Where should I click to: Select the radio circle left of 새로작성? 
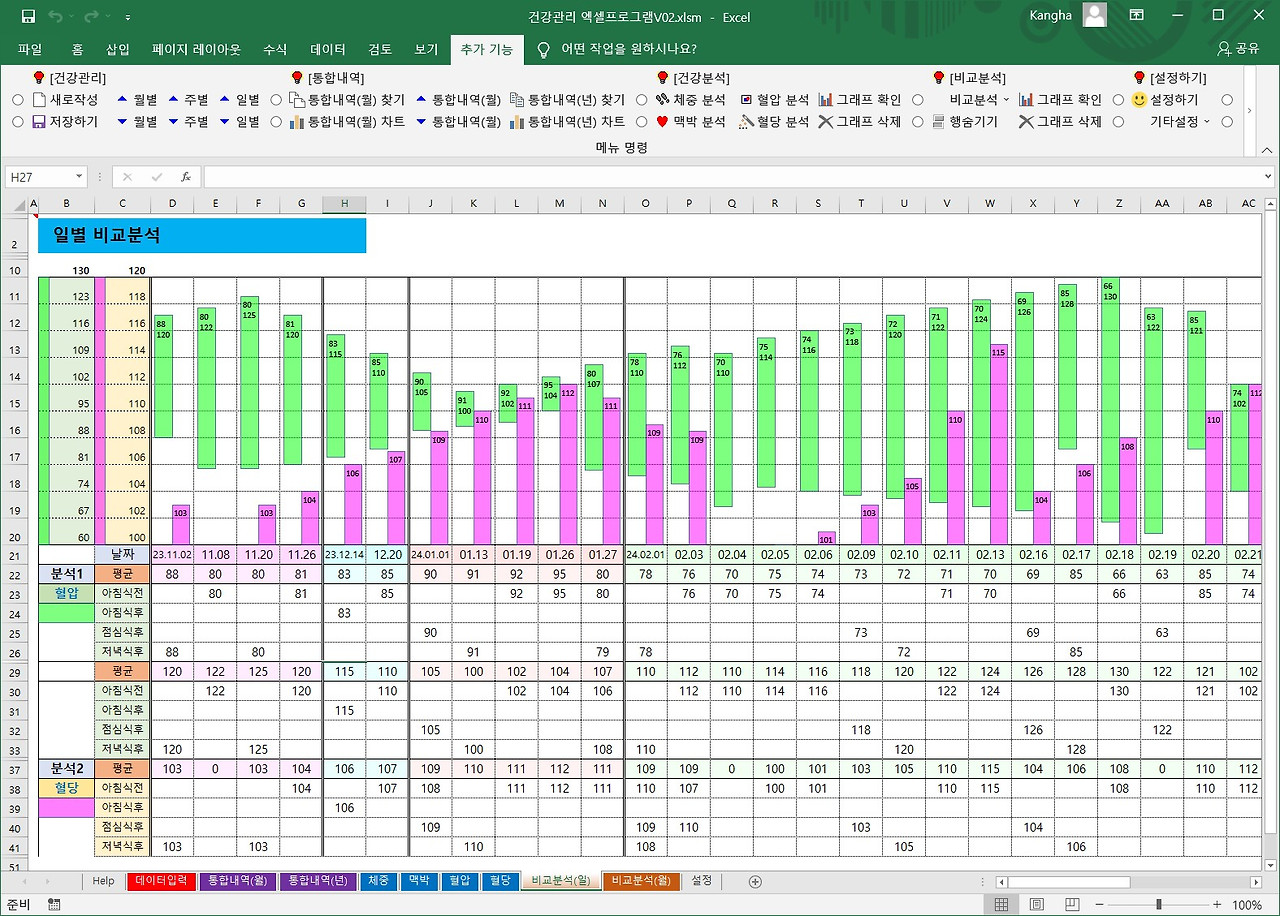click(x=18, y=100)
